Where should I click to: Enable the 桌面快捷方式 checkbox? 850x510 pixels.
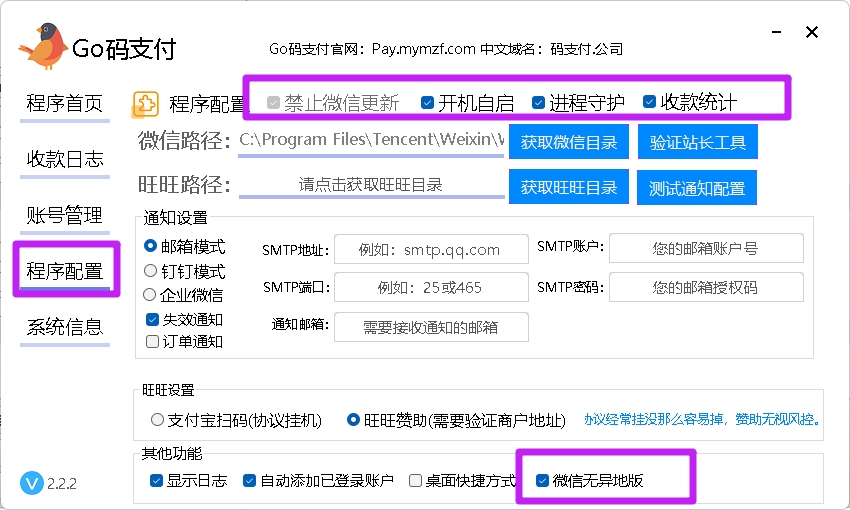pos(415,481)
